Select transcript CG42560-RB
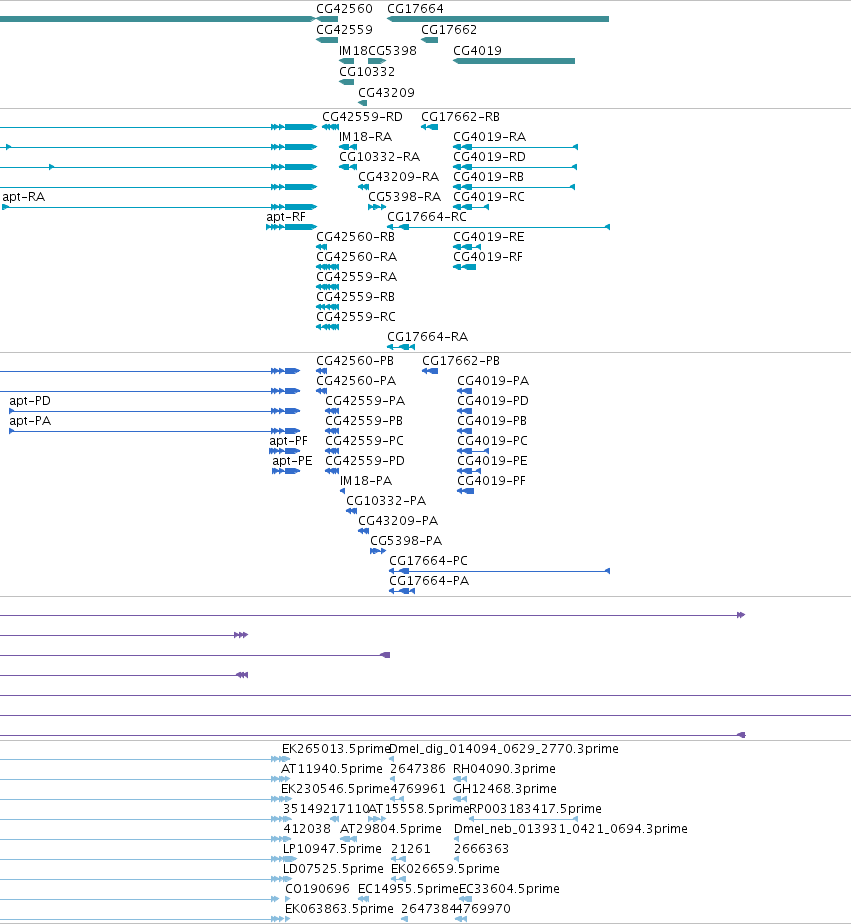Image resolution: width=851 pixels, height=924 pixels. tap(355, 237)
